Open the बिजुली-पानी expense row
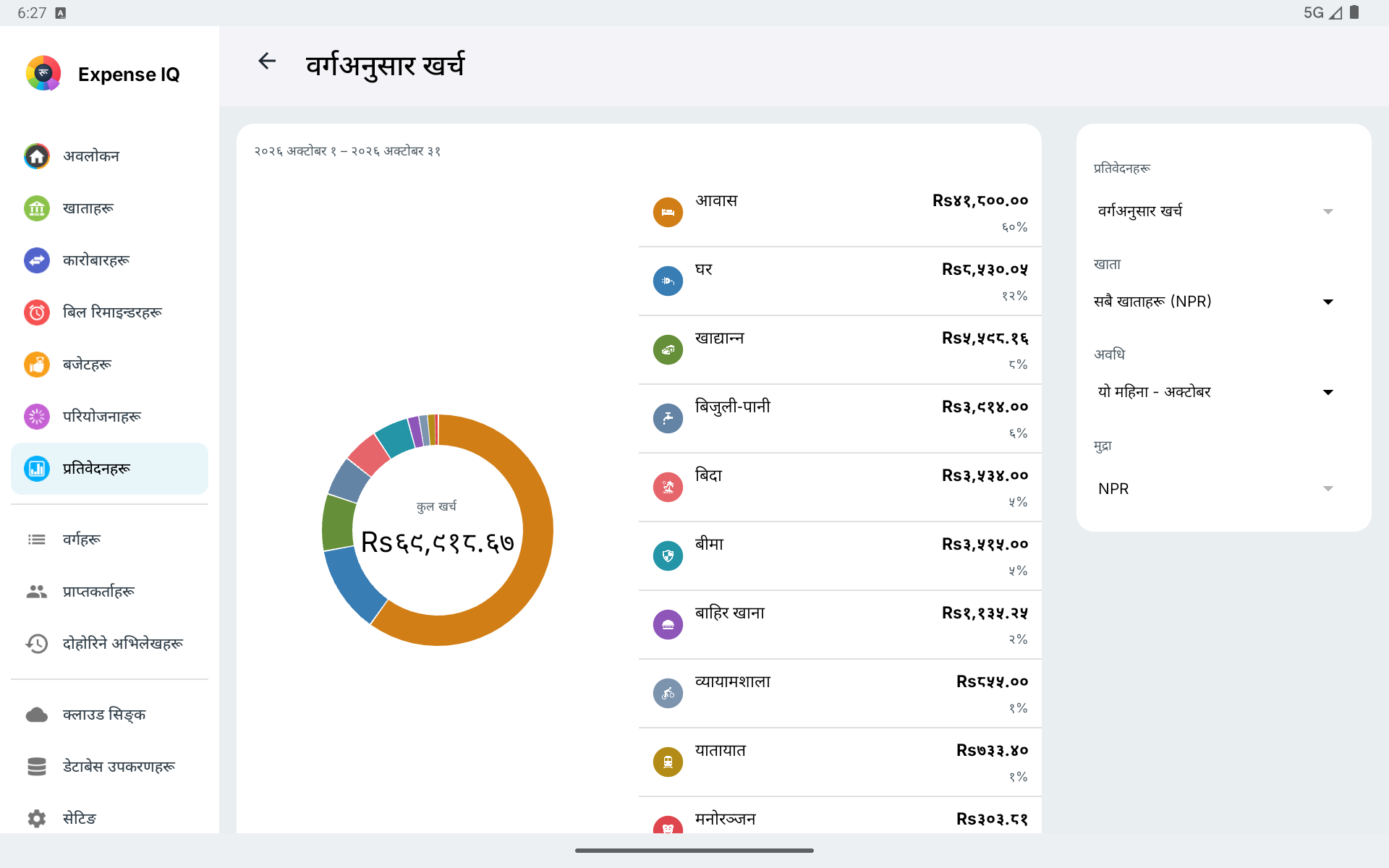This screenshot has height=868, width=1389. (840, 419)
